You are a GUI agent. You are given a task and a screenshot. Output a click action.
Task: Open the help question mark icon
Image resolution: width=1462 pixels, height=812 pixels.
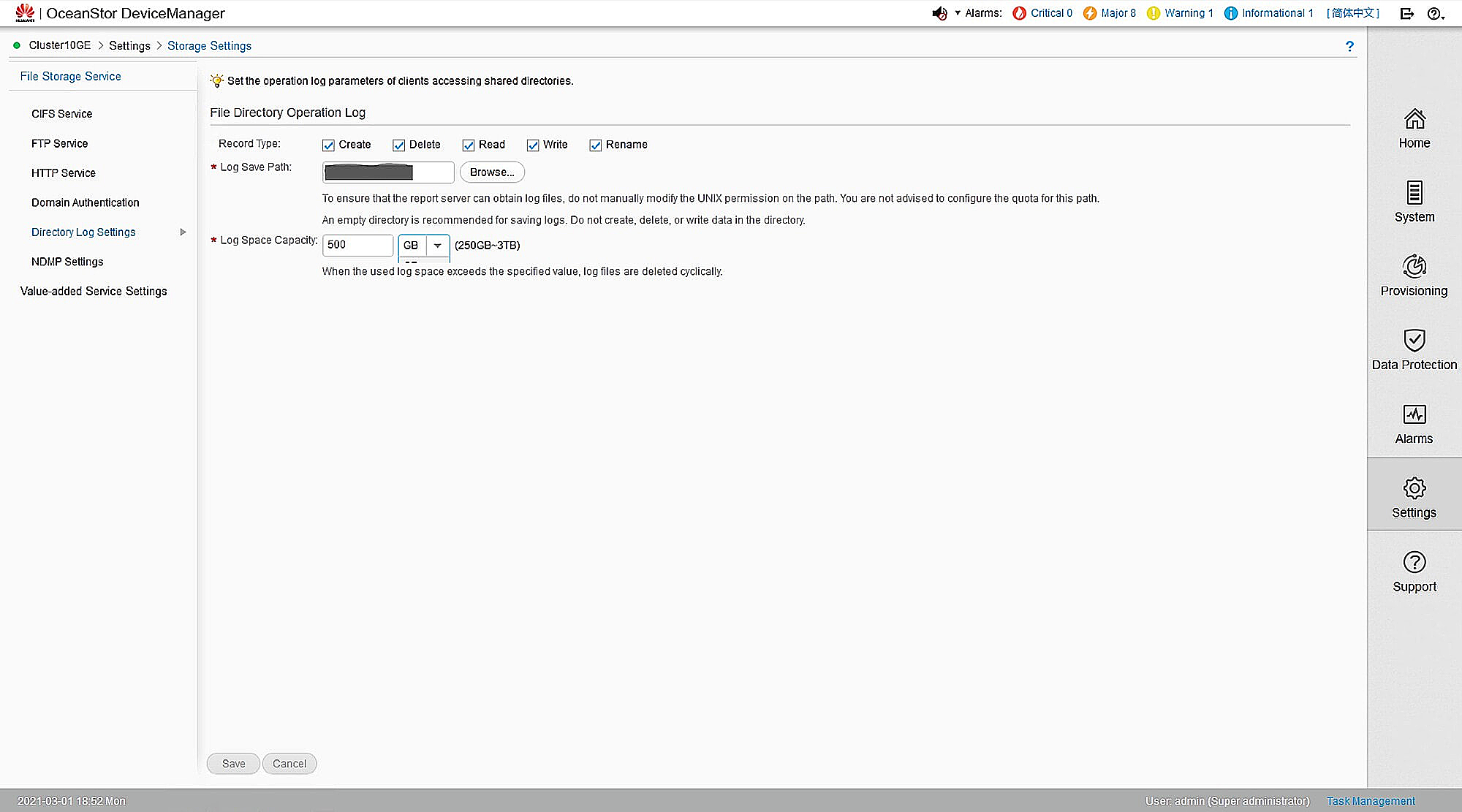pos(1435,13)
